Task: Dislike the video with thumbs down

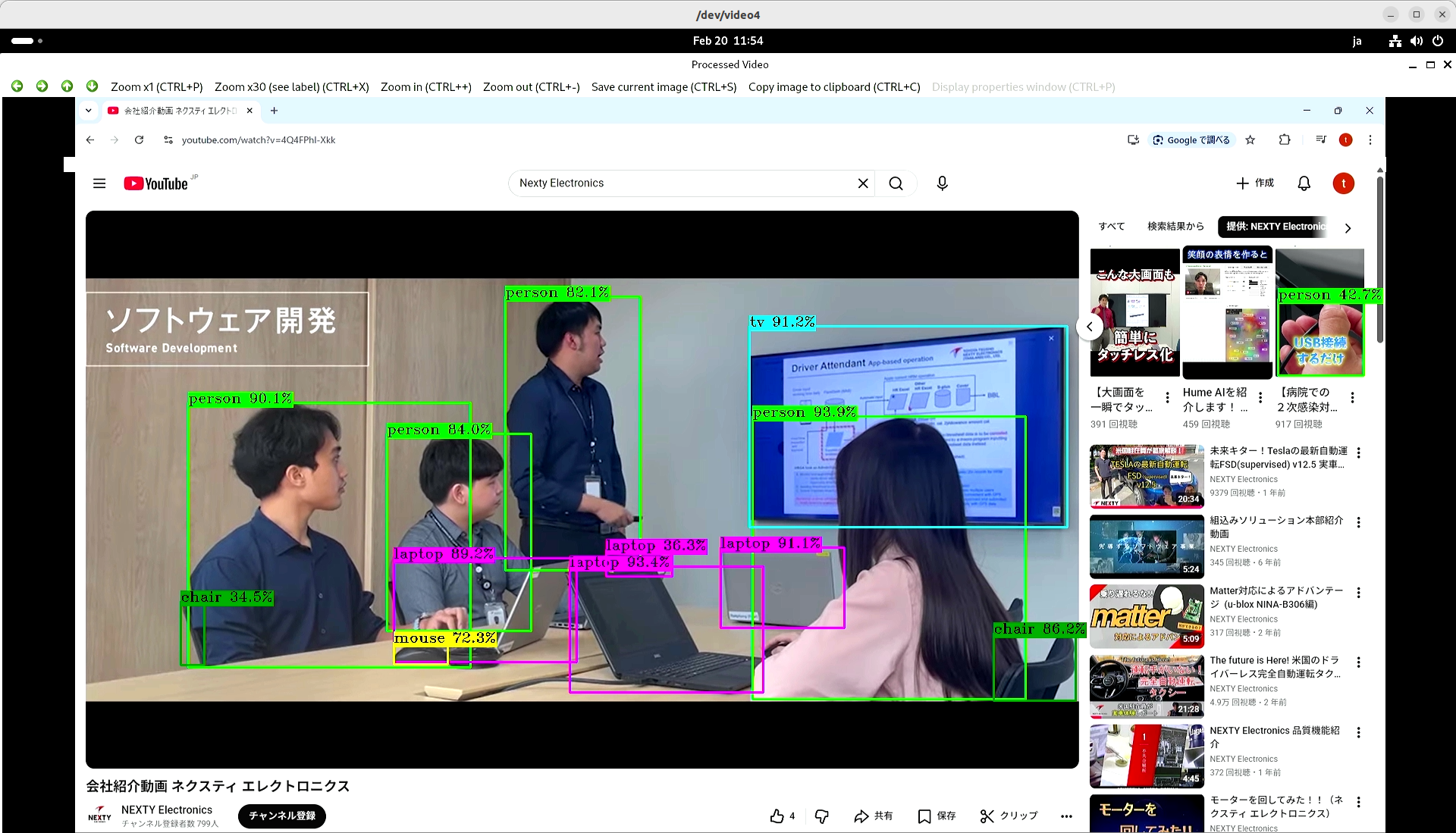Action: pyautogui.click(x=821, y=816)
